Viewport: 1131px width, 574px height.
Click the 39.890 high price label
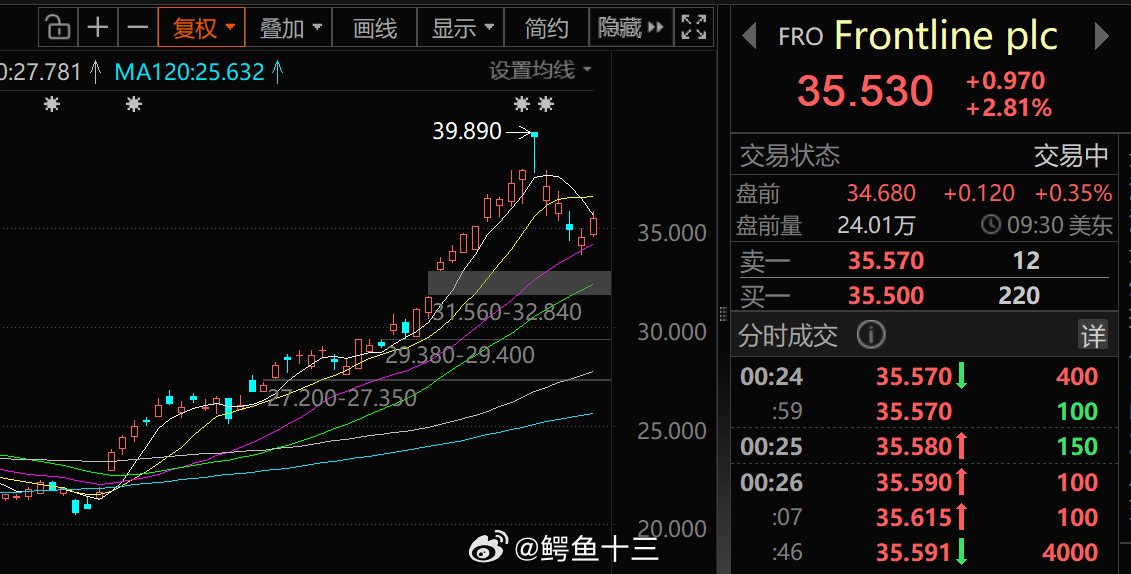click(x=467, y=131)
